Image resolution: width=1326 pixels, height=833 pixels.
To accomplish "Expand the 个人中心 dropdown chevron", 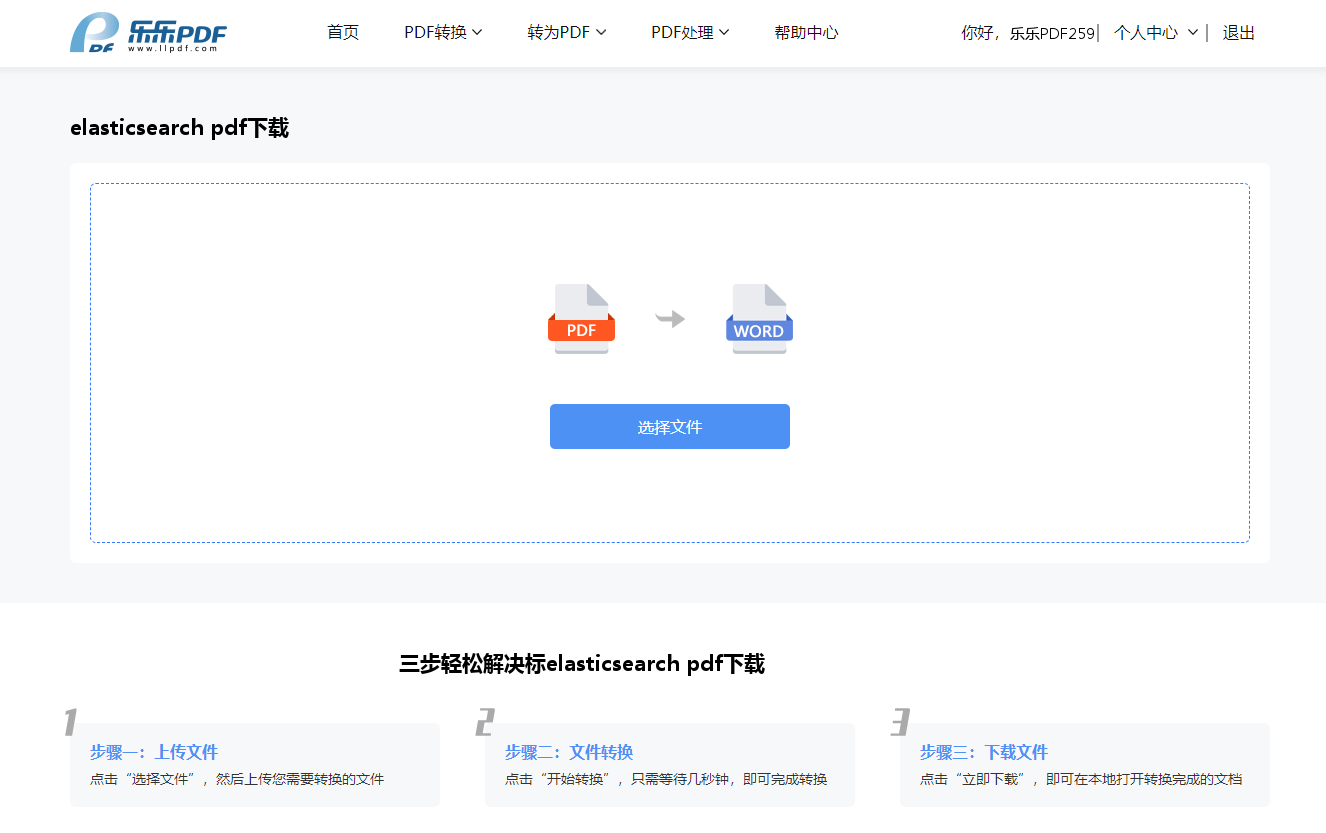I will click(1193, 33).
